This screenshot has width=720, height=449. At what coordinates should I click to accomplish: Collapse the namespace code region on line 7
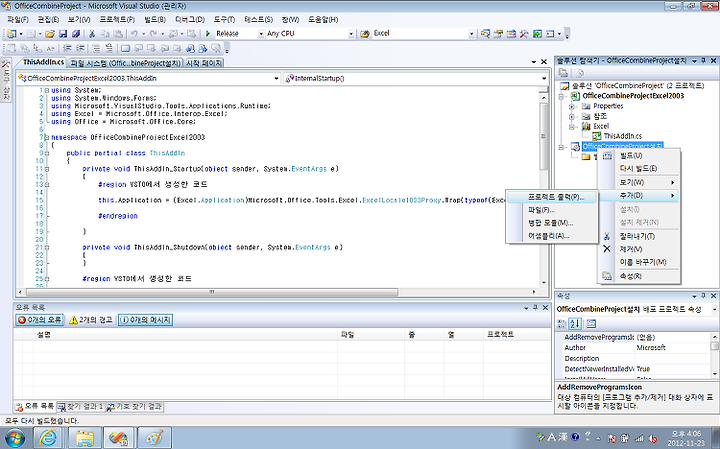click(47, 137)
